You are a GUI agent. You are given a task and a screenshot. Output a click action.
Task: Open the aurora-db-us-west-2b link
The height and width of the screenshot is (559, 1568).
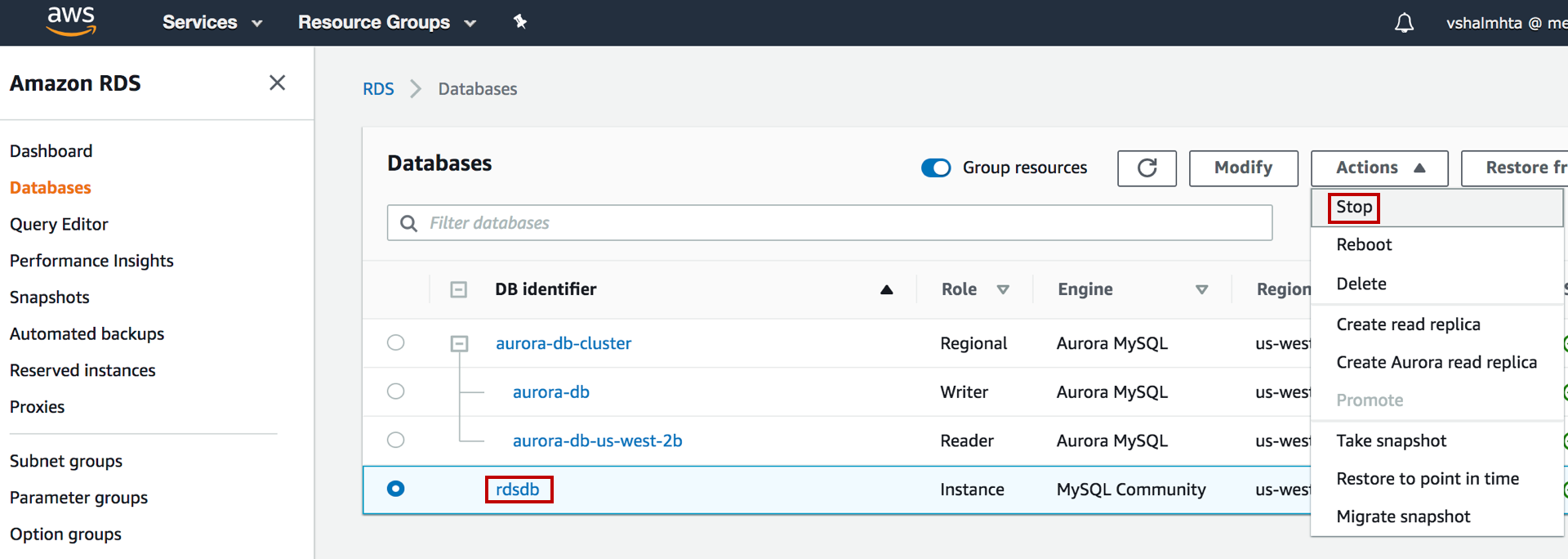597,440
